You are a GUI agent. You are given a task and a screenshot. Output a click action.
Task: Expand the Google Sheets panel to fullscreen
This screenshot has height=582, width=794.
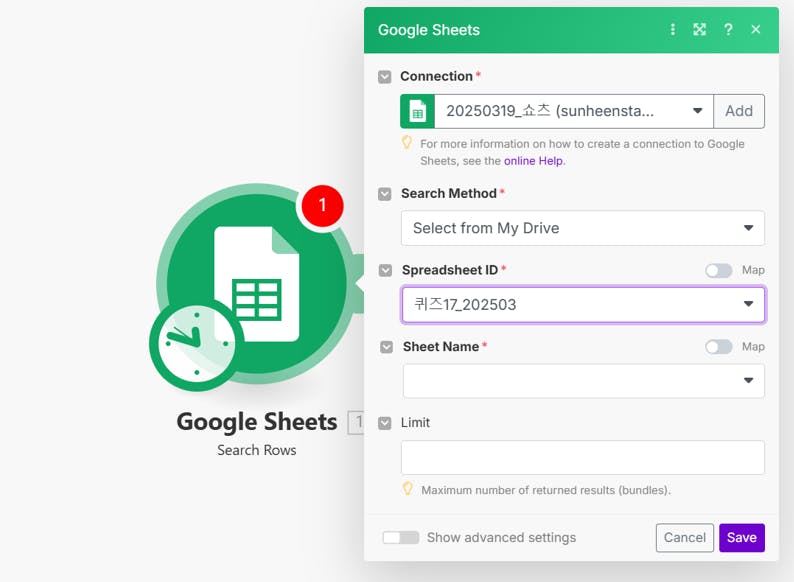coord(699,29)
